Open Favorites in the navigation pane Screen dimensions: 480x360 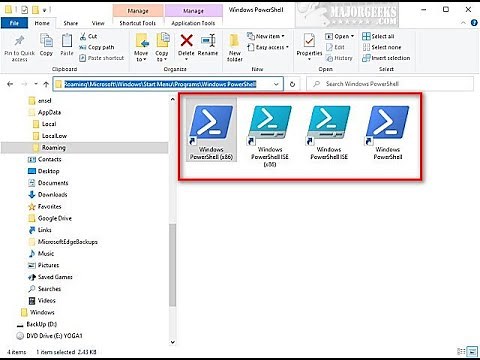45,206
